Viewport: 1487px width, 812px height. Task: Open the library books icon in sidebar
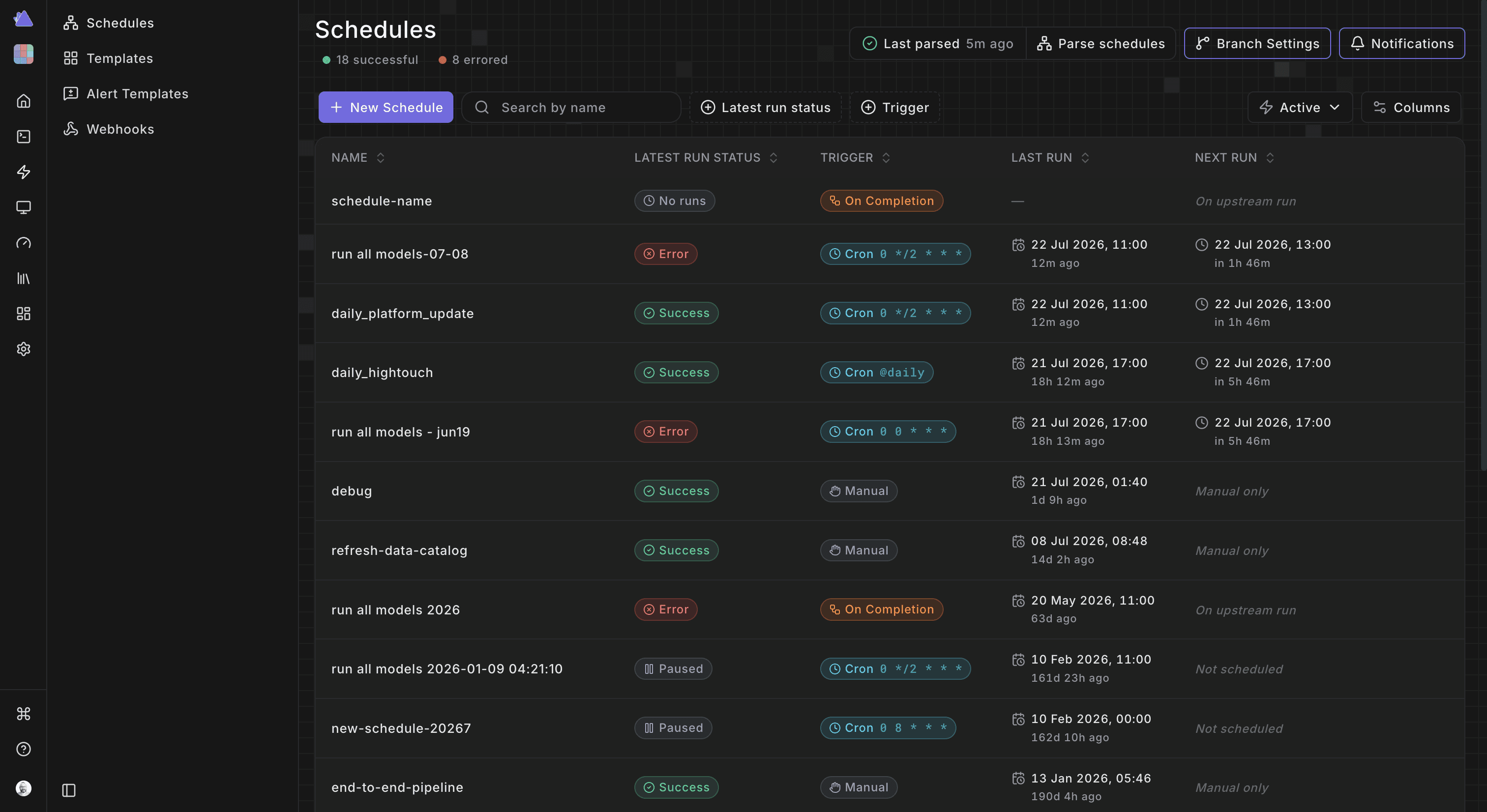[x=23, y=278]
